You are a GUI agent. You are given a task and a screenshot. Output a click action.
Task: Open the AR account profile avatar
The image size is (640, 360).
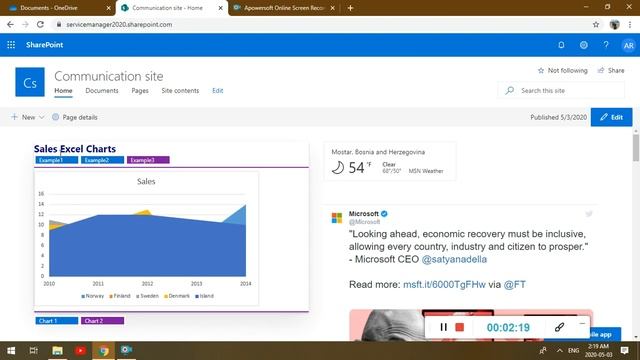click(629, 45)
